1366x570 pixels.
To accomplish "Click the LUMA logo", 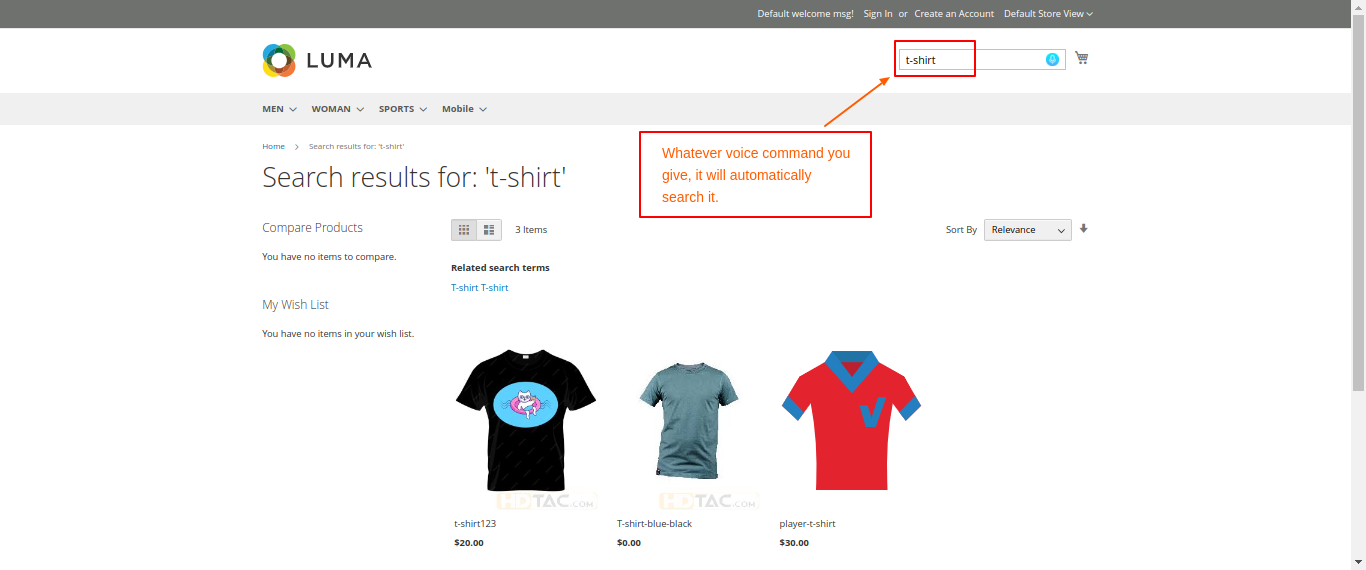I will pyautogui.click(x=317, y=60).
